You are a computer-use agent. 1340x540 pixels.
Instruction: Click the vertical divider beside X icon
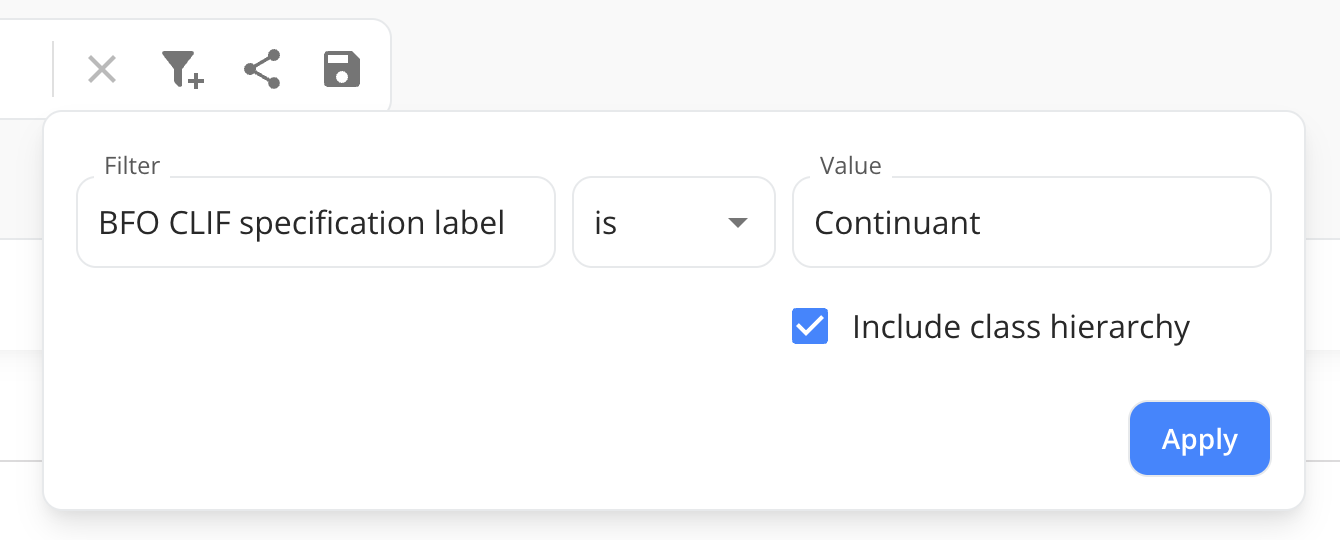tap(53, 70)
